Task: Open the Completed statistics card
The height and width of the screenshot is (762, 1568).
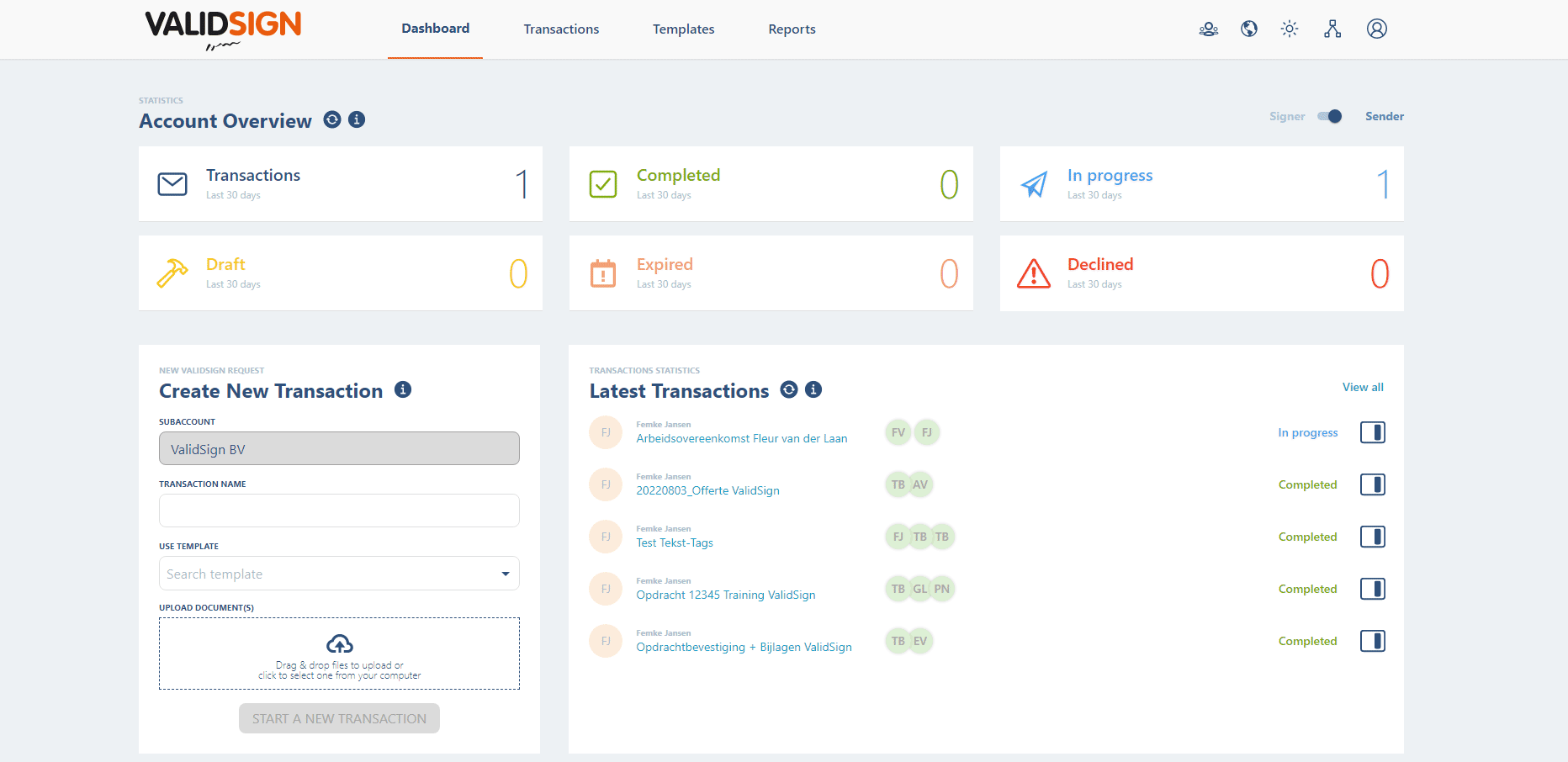Action: pyautogui.click(x=771, y=184)
